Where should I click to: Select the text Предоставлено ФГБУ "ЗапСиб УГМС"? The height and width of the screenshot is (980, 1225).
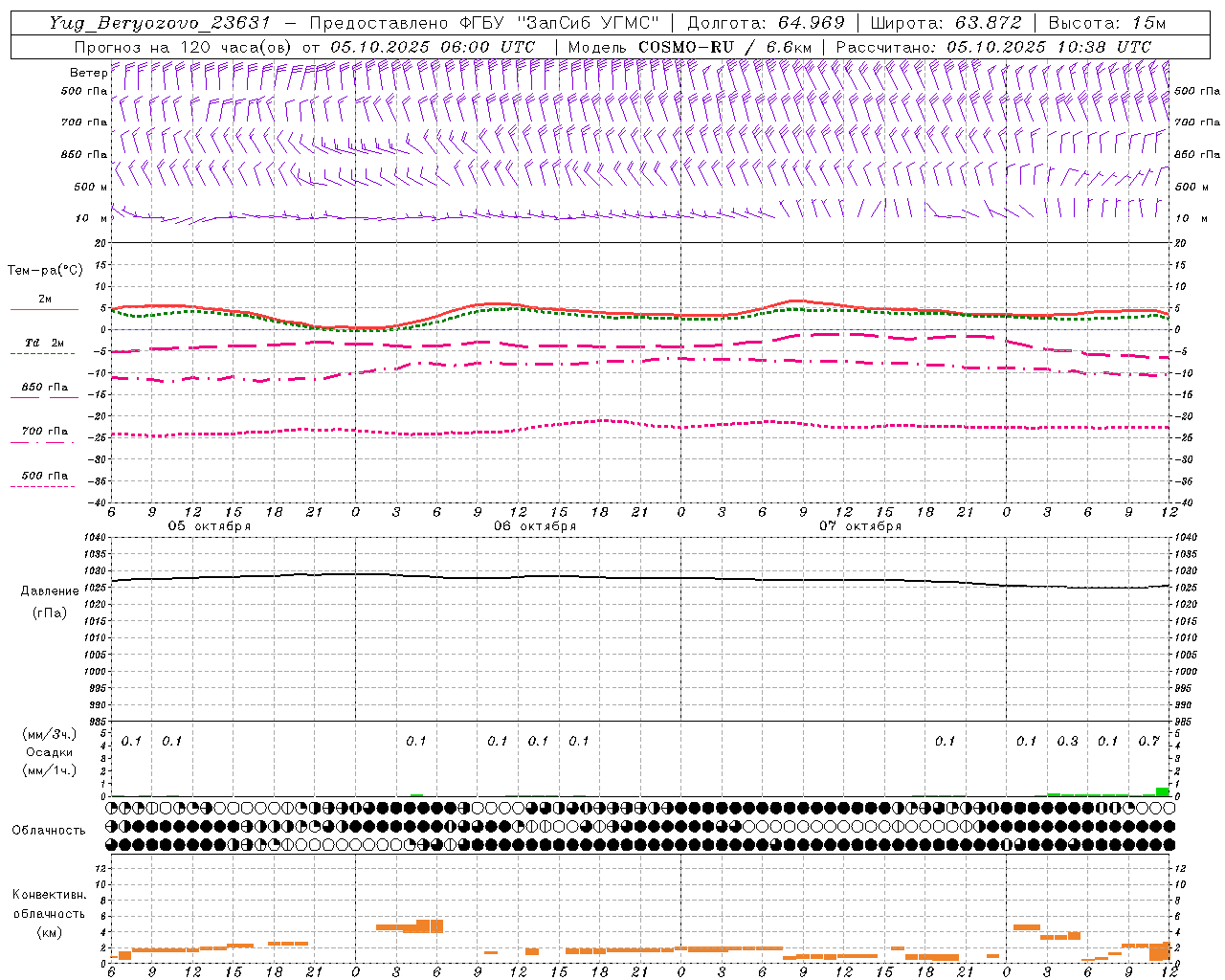tap(484, 23)
